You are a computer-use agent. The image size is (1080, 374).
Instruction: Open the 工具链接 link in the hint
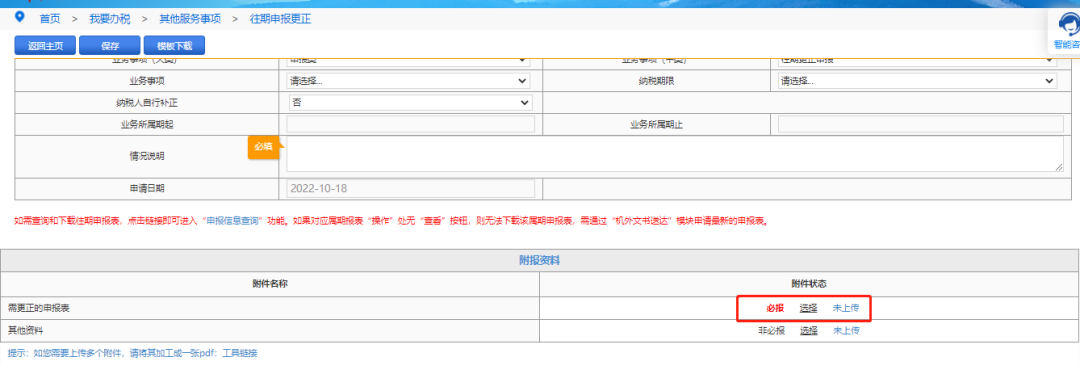240,353
